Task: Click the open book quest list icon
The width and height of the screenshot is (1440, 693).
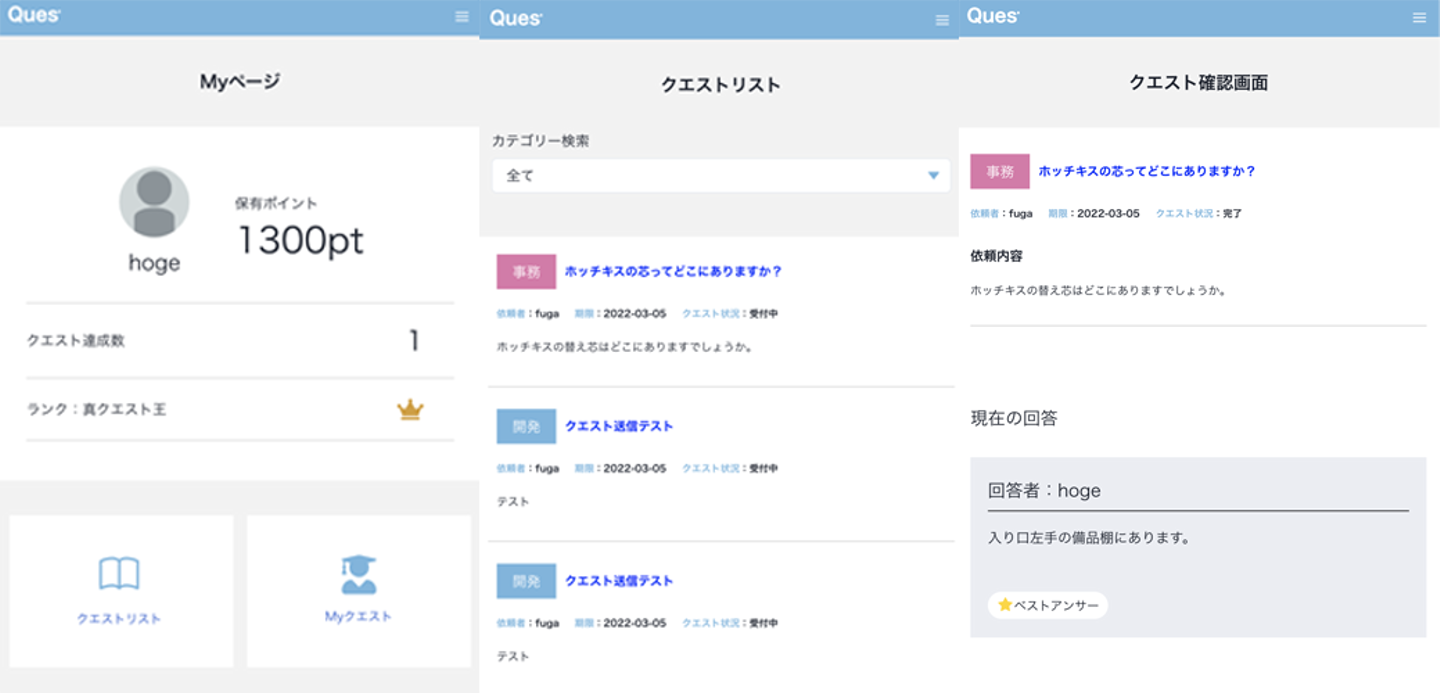Action: coord(119,574)
